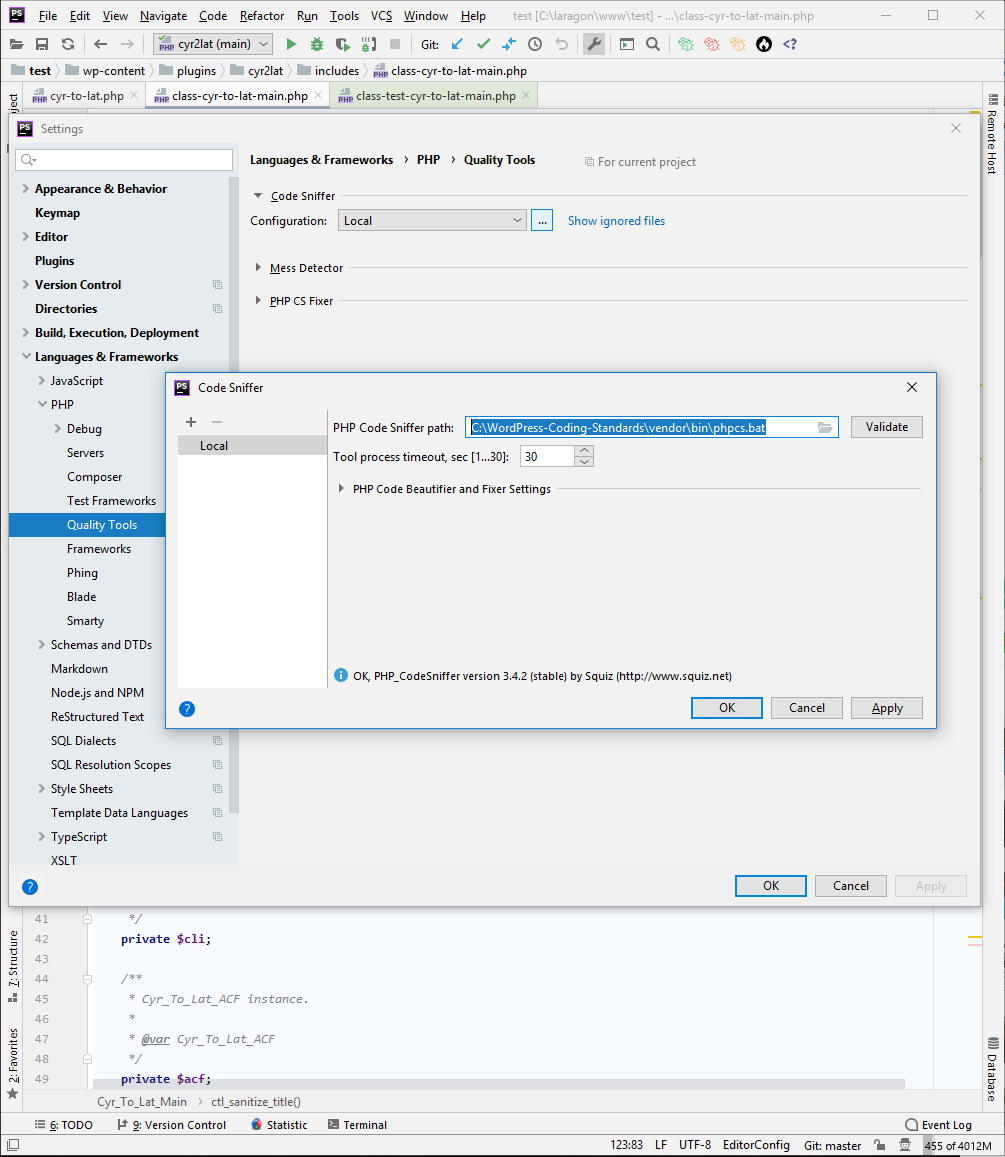Screen dimensions: 1005x1157
Task: Save all using the floppy disk icon
Action: 42,44
